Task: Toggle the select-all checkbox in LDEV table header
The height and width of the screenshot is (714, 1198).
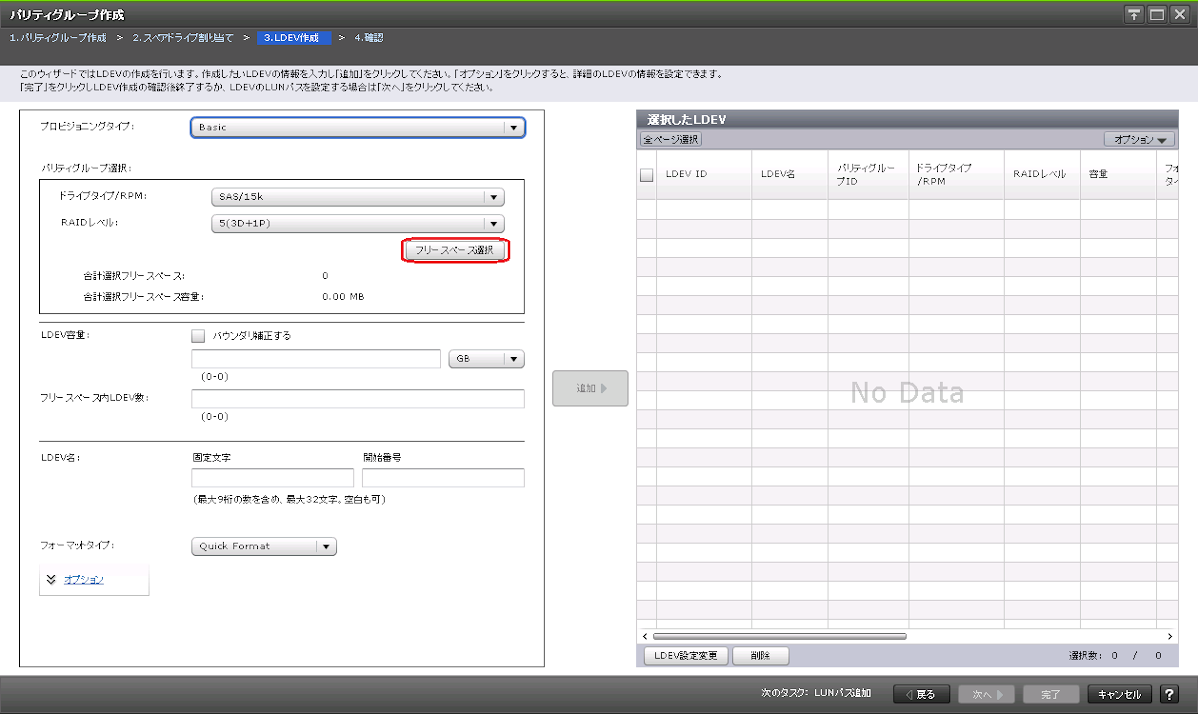Action: tap(647, 175)
